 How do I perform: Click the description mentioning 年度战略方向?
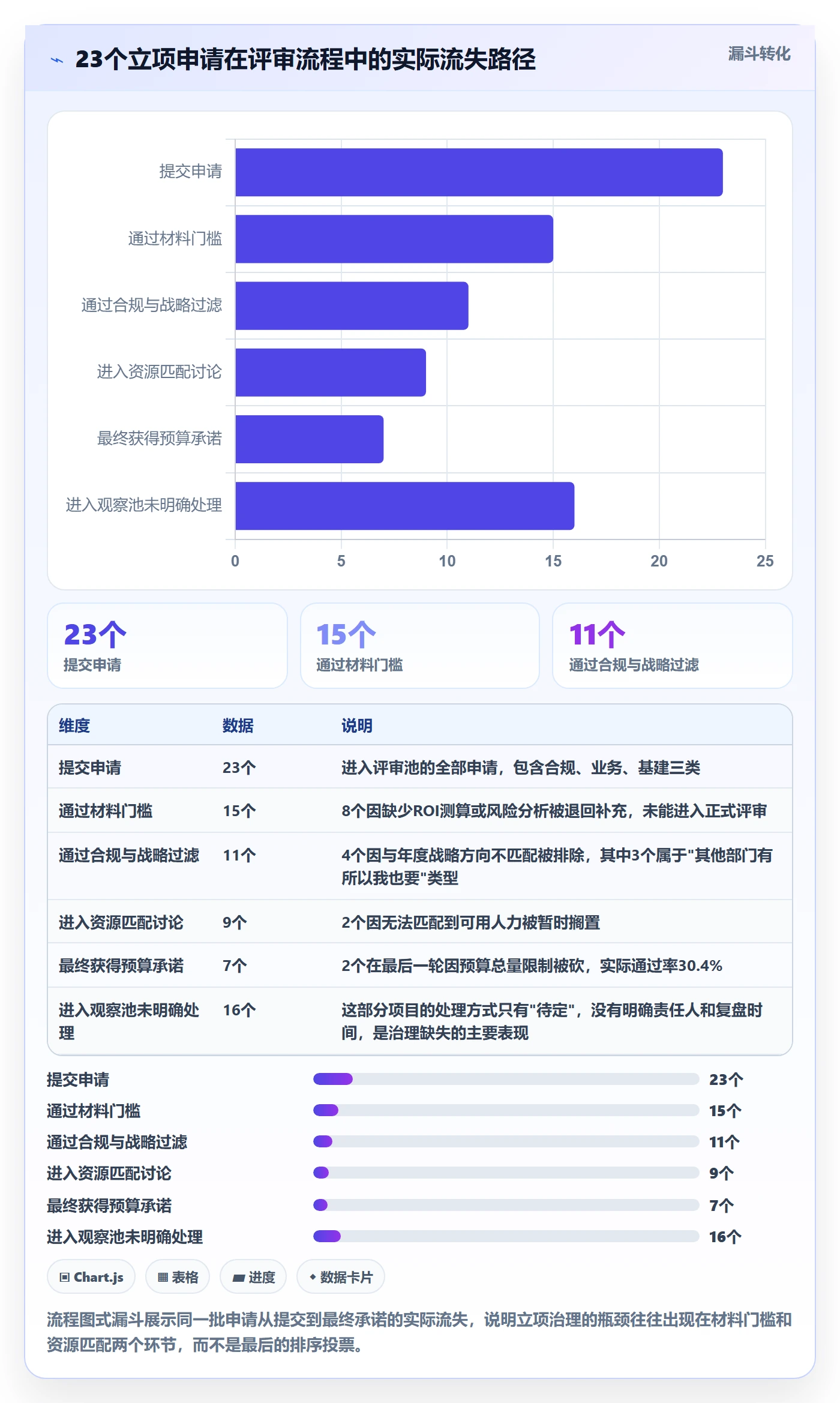[x=557, y=867]
